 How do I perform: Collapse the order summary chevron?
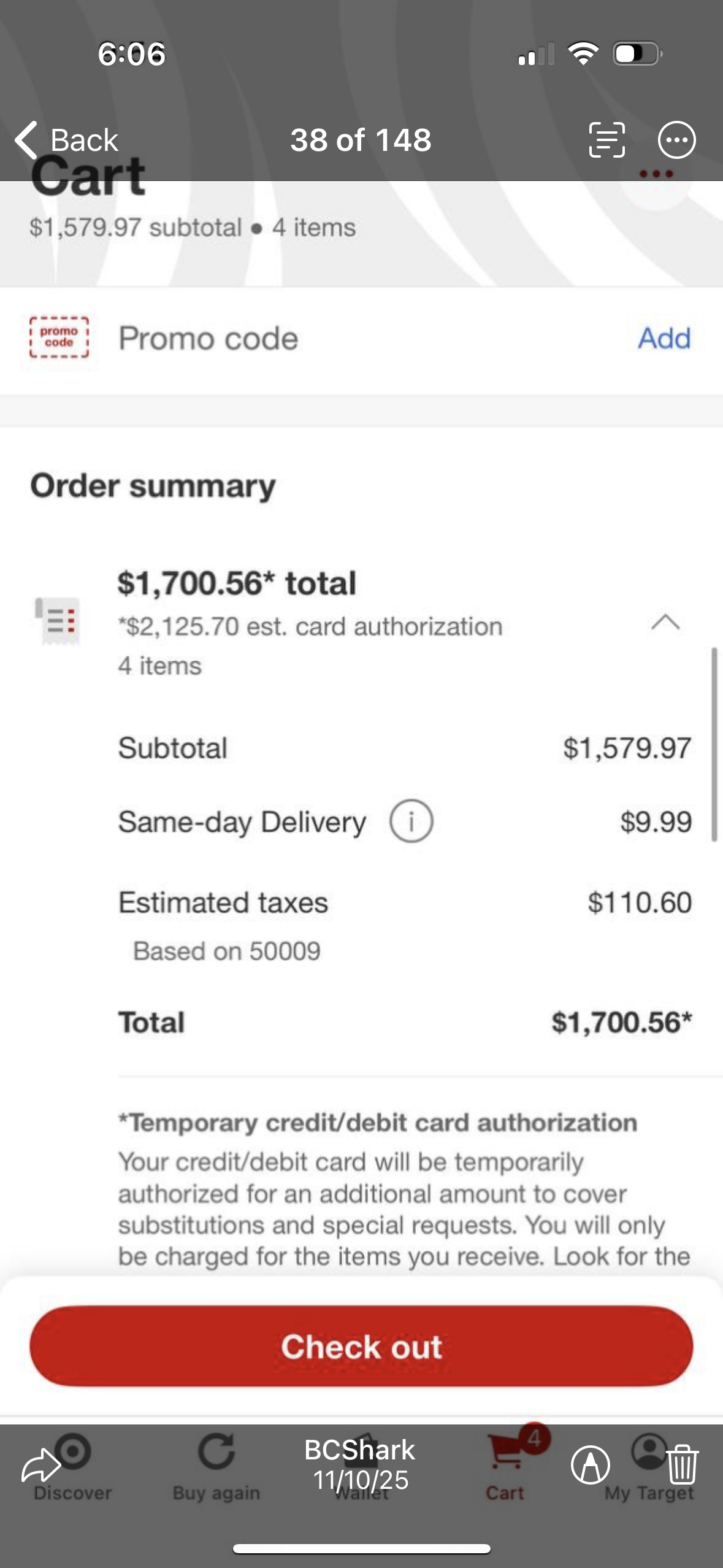click(665, 623)
